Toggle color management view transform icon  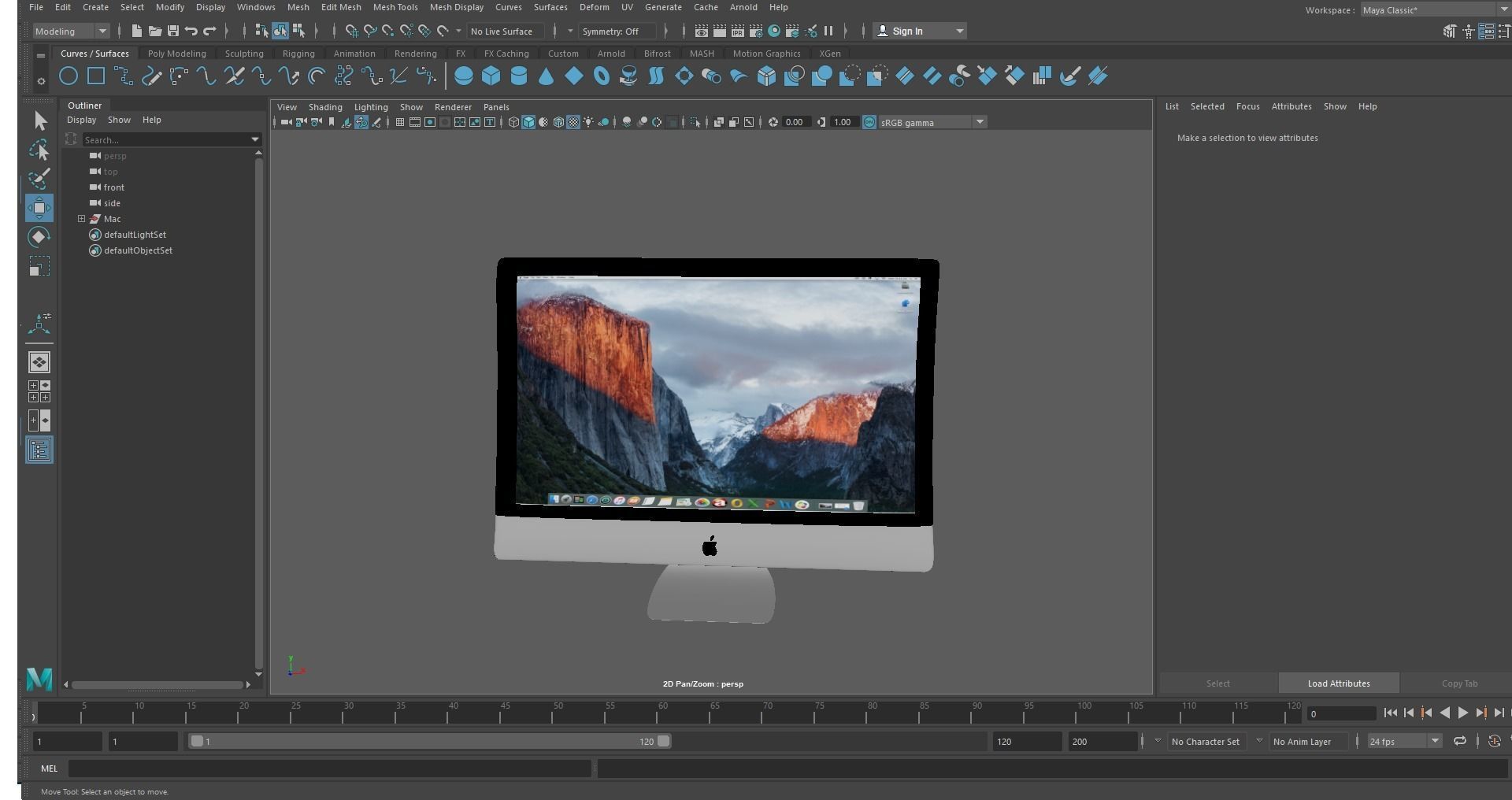pyautogui.click(x=869, y=122)
